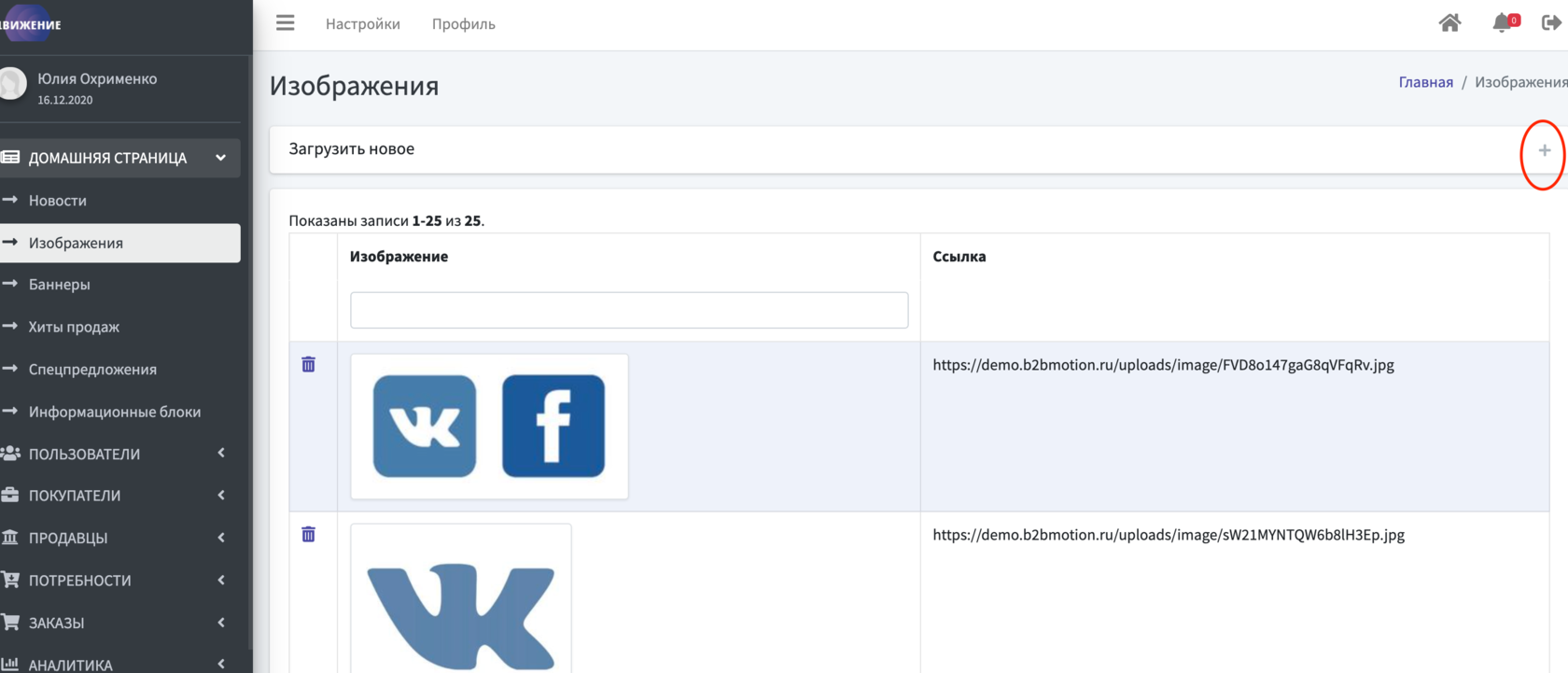The height and width of the screenshot is (673, 1568).
Task: Click the Показаны записи 1-25 summary
Action: click(x=386, y=221)
